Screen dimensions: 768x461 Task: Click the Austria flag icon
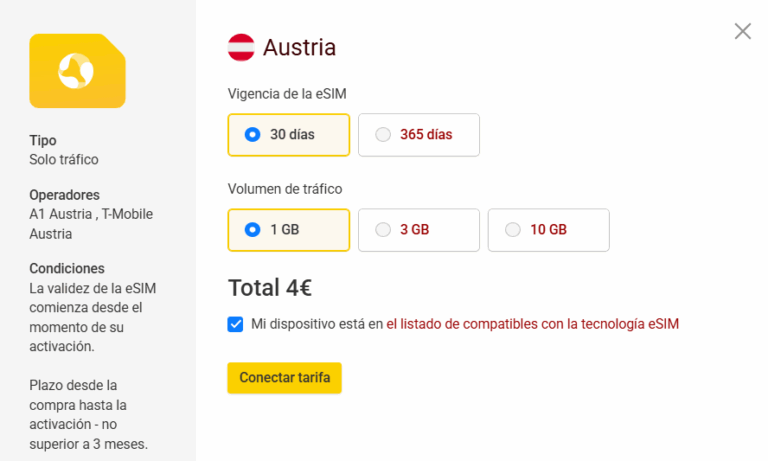tap(241, 47)
